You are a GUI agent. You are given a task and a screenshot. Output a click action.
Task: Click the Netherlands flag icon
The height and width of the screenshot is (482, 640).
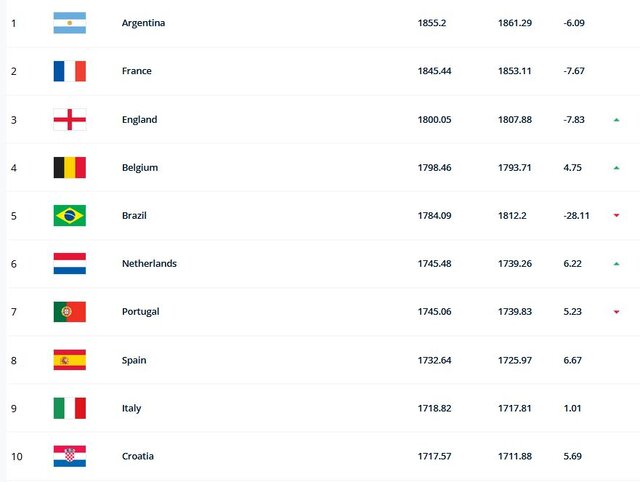tap(69, 263)
